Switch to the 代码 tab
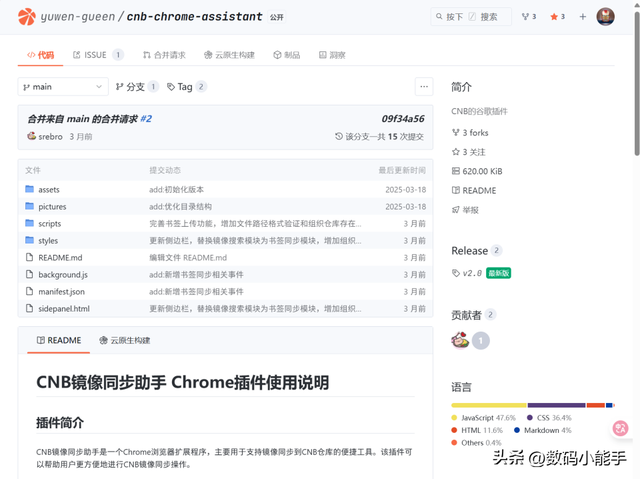This screenshot has height=479, width=640. [40, 55]
